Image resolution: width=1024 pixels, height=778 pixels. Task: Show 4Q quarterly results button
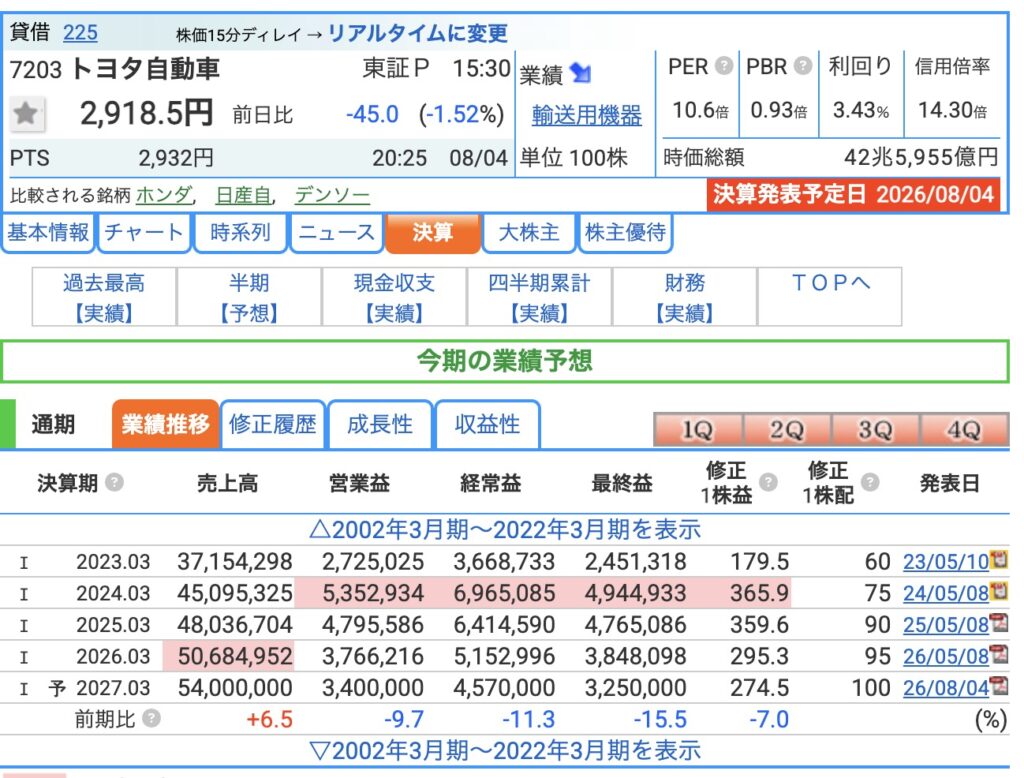click(964, 430)
